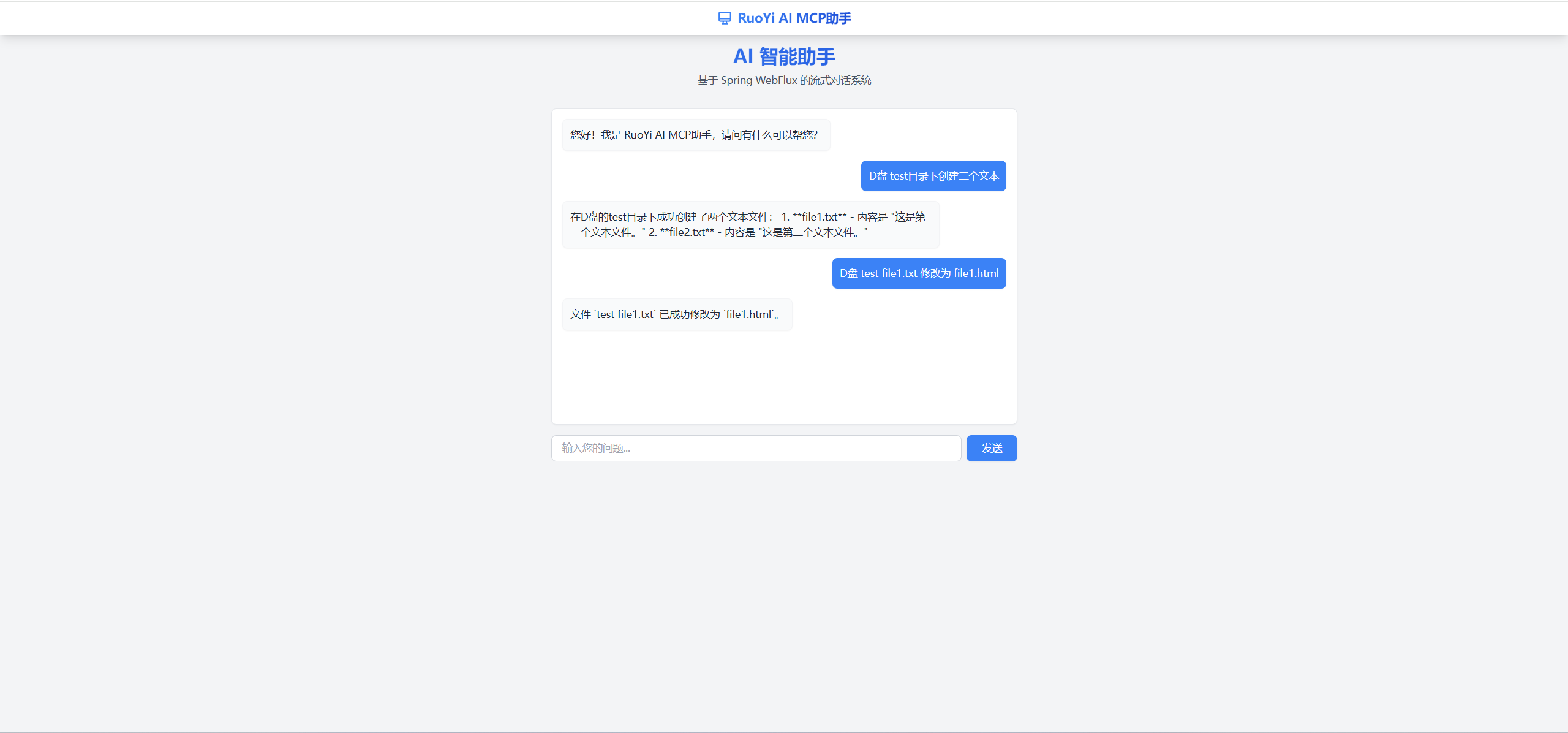Select the Spring WebFlux subtitle text
The image size is (1568, 733).
pyautogui.click(x=784, y=80)
